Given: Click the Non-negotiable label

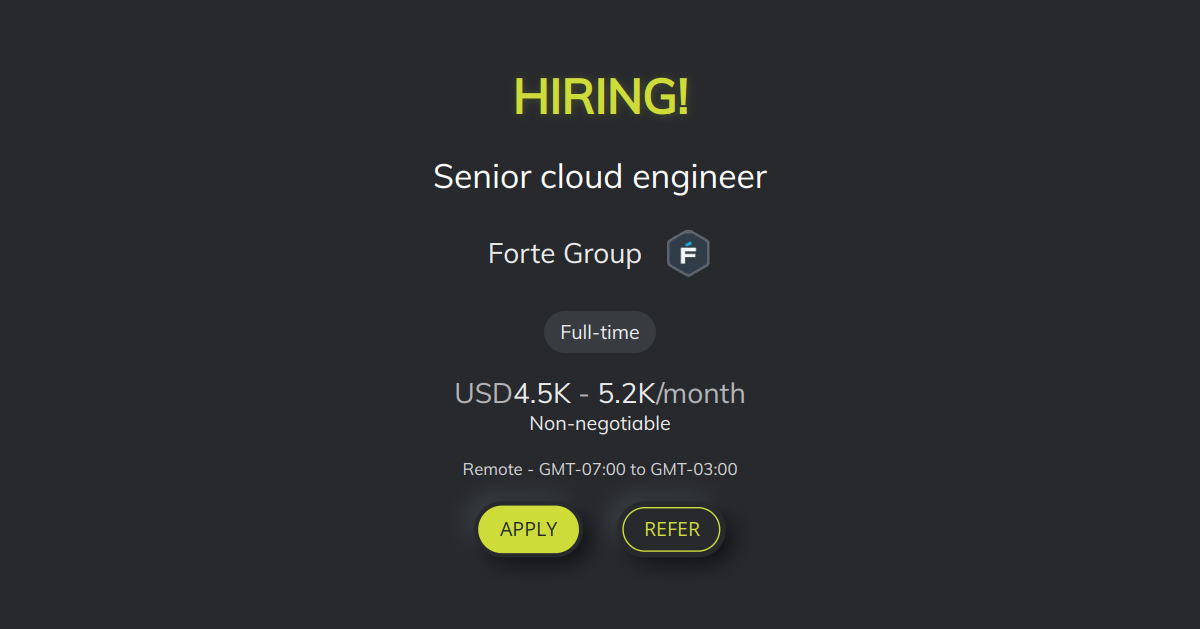Looking at the screenshot, I should pos(599,423).
